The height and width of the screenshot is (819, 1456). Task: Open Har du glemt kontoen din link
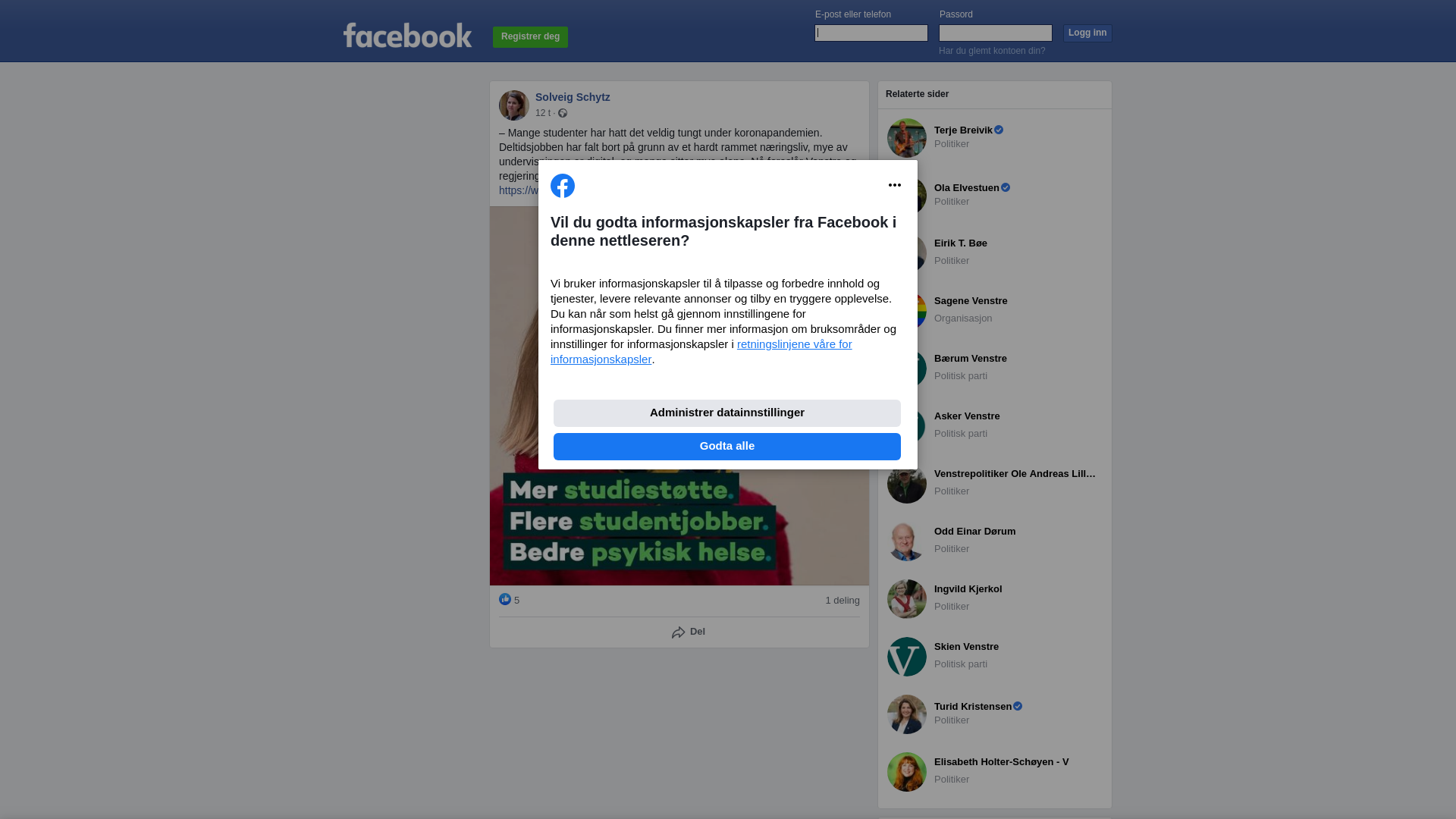click(x=992, y=51)
